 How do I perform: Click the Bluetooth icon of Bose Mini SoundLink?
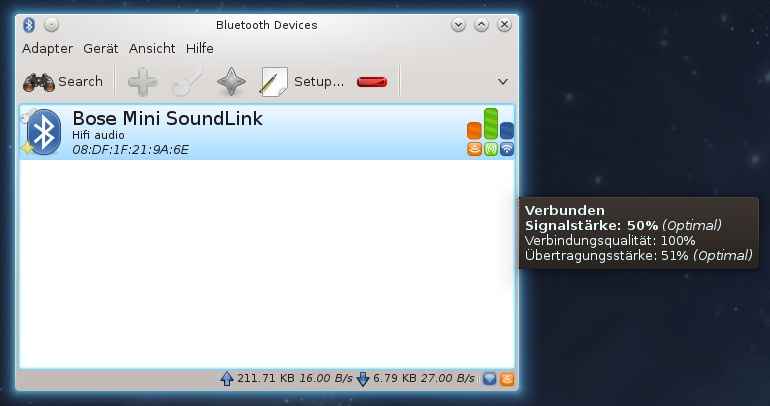pyautogui.click(x=43, y=132)
